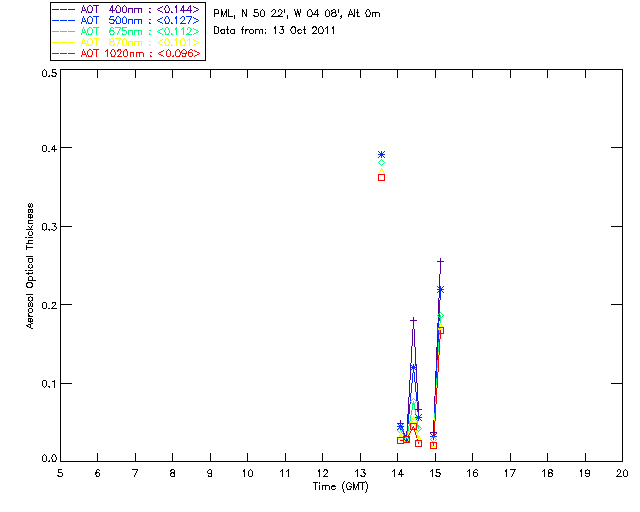Click the x-axis tick label 14
This screenshot has height=512, width=640.
click(398, 473)
